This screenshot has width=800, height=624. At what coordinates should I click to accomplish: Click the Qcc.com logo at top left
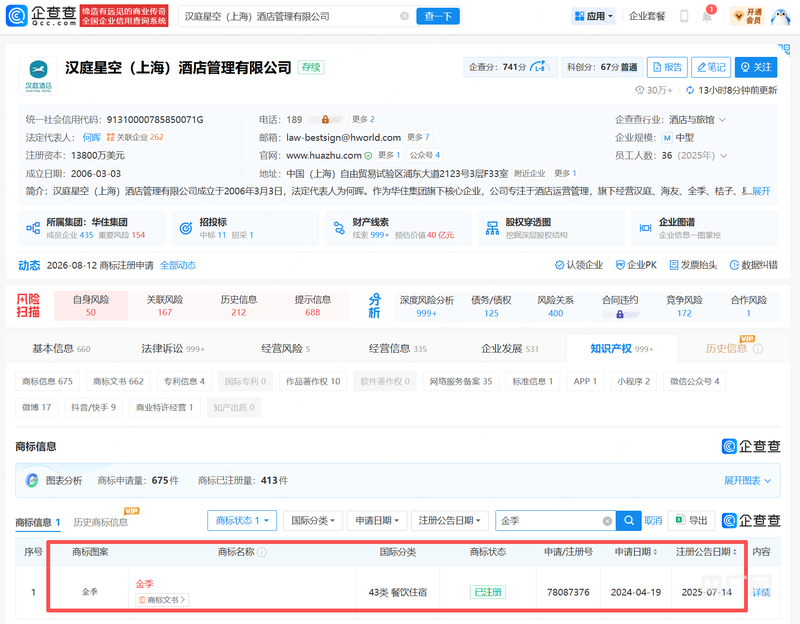[41, 16]
